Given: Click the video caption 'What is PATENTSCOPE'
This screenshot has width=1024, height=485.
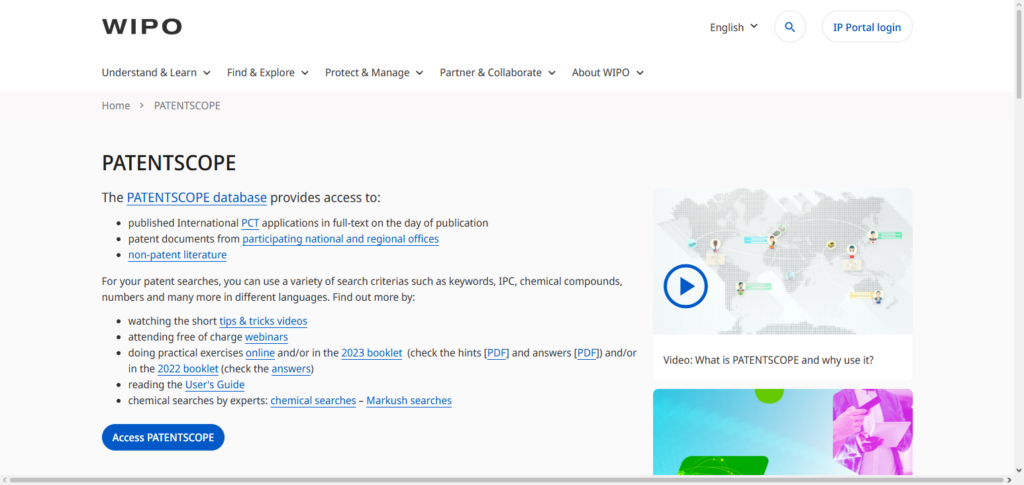Looking at the screenshot, I should click(768, 360).
